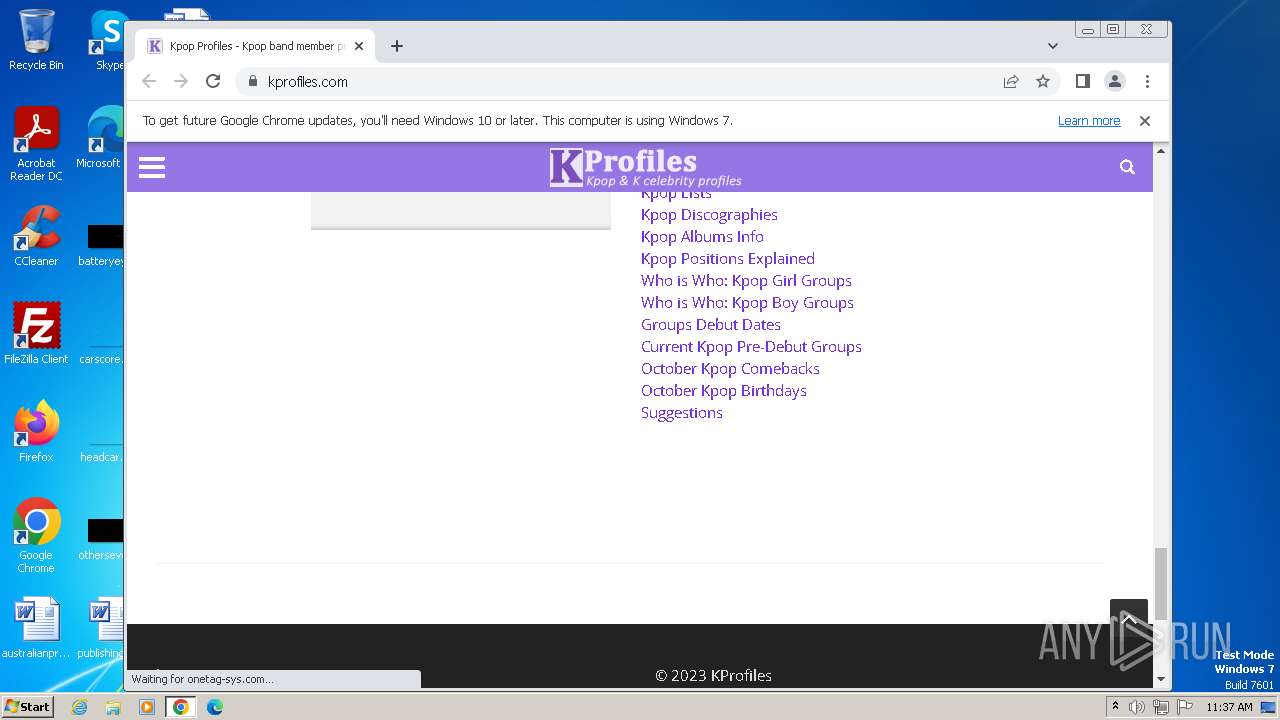Open Current Kpop Pre-Debut Groups link
Screen dimensions: 1280x720
tap(751, 346)
